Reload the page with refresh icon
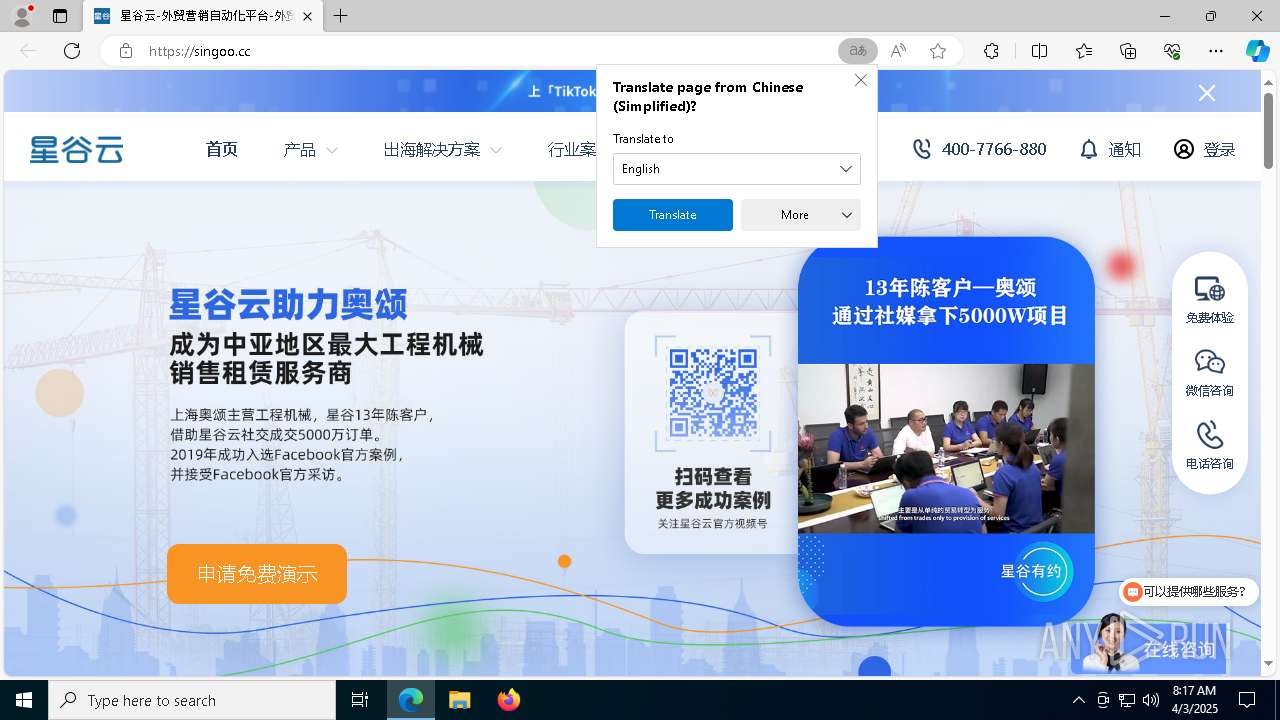This screenshot has height=720, width=1280. 72,51
